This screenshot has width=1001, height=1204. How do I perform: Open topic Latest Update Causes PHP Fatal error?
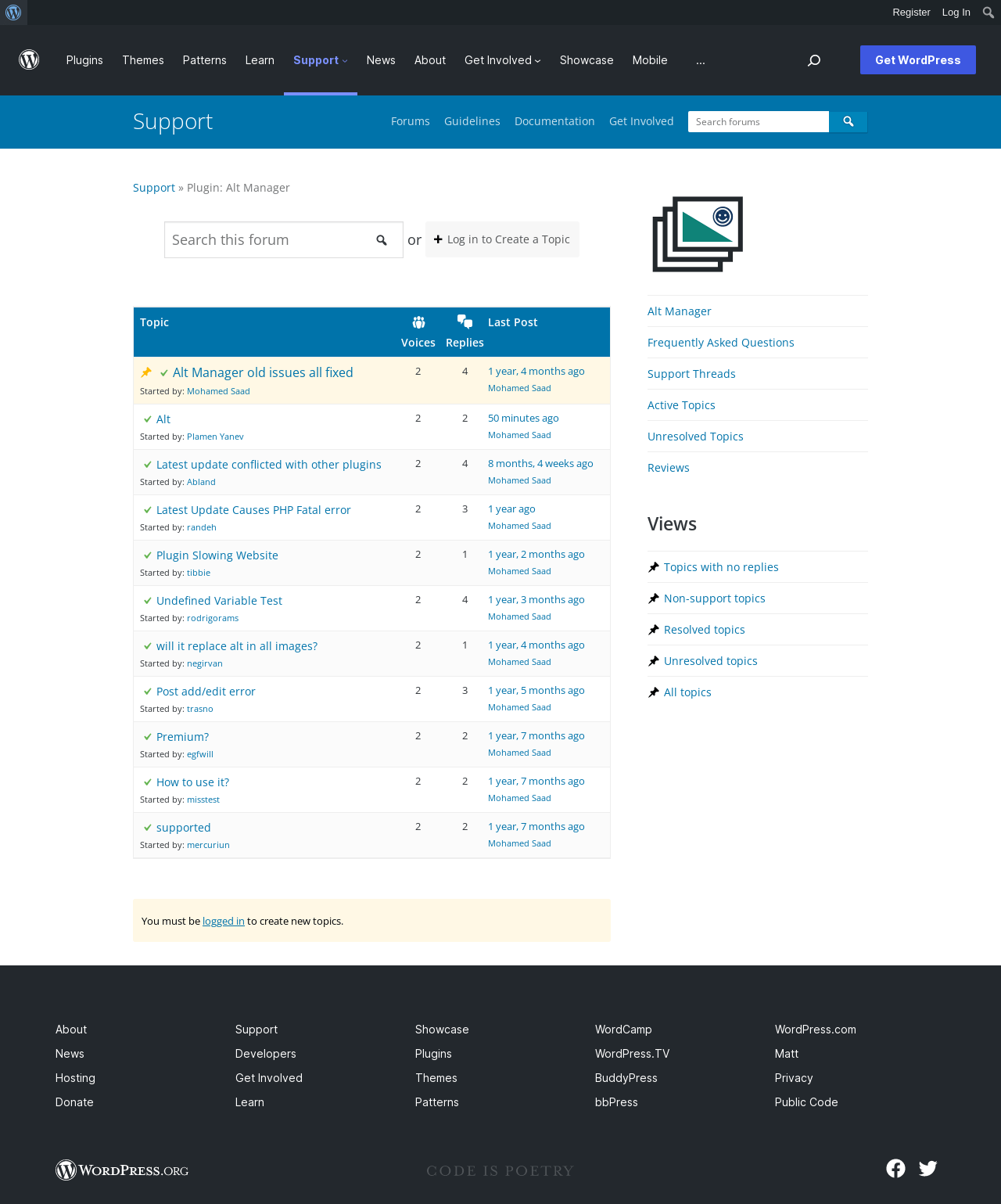(x=253, y=510)
